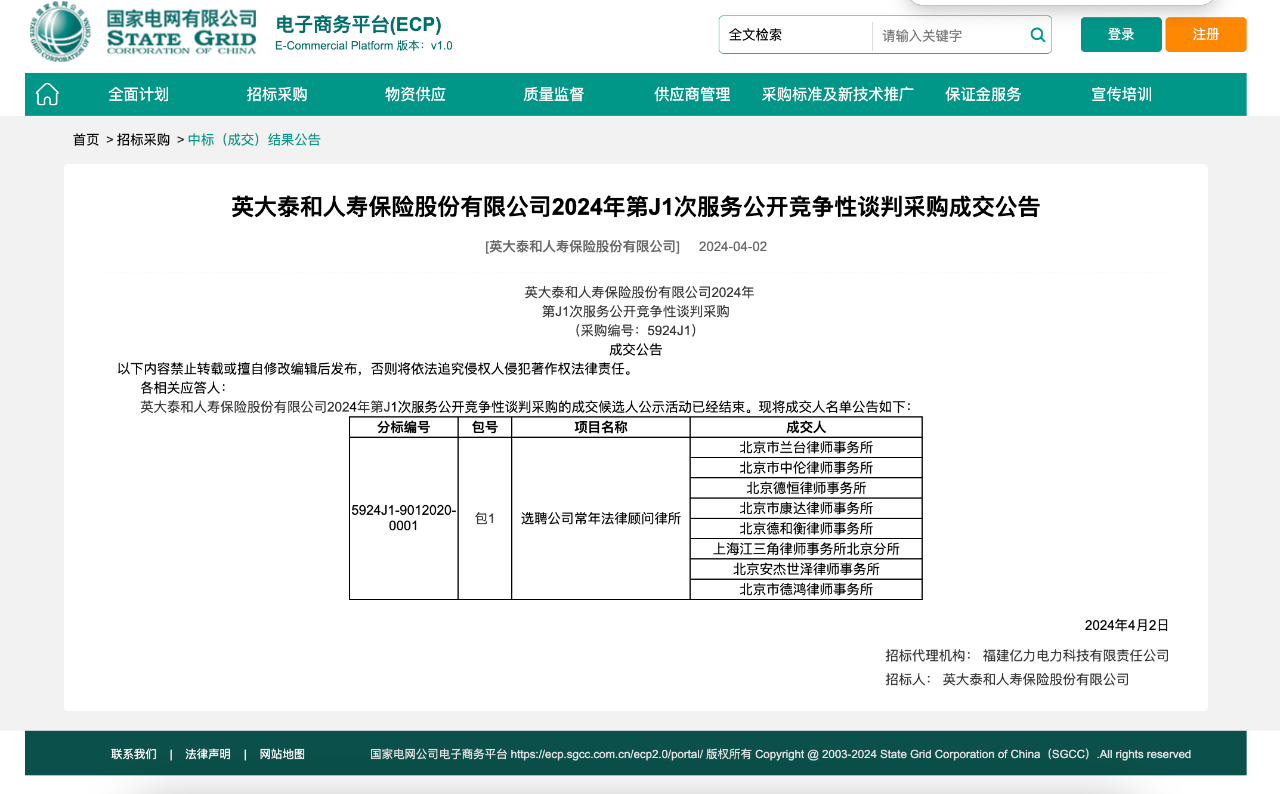
Task: Click 上海江三角律师事务所北京分所 row
Action: [x=806, y=549]
